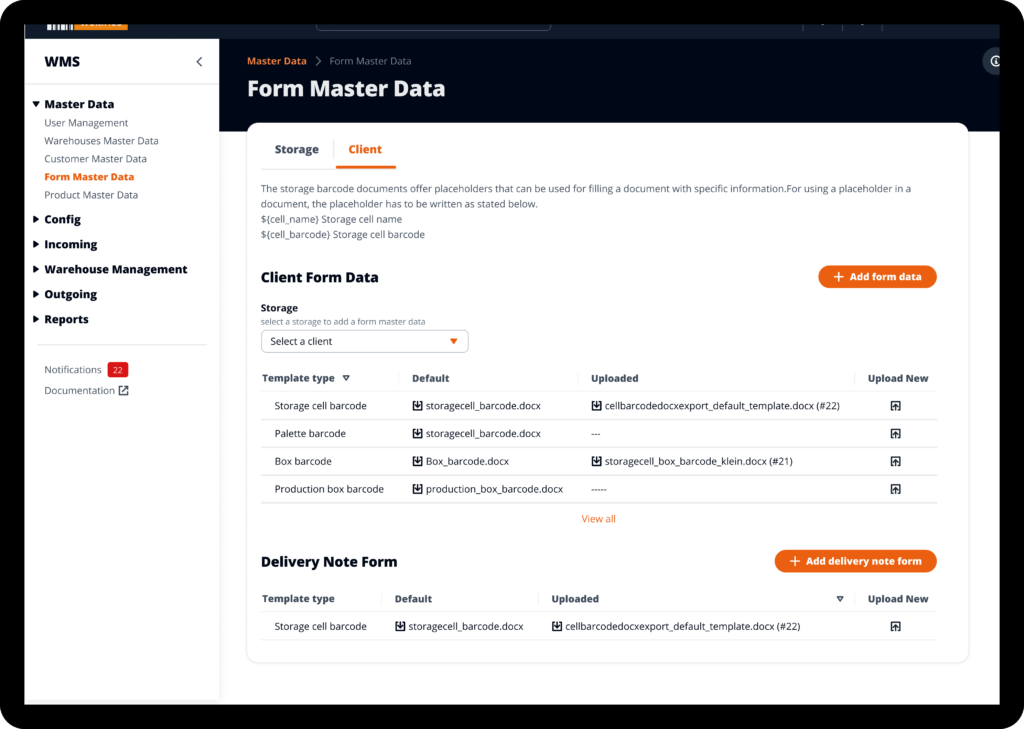Click upload icon for Palette barcode row
This screenshot has height=729, width=1024.
(895, 434)
